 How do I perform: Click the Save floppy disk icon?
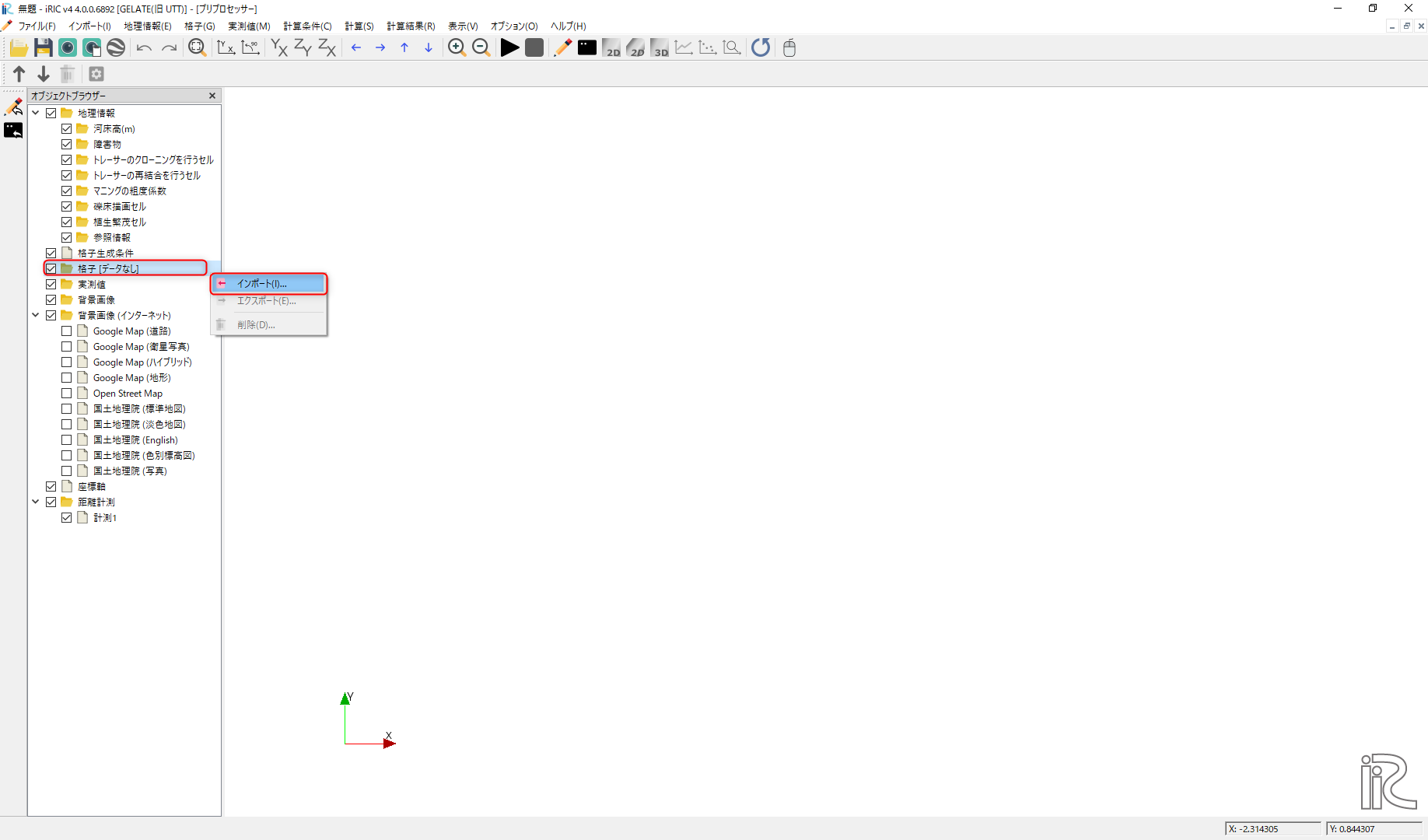click(x=44, y=47)
